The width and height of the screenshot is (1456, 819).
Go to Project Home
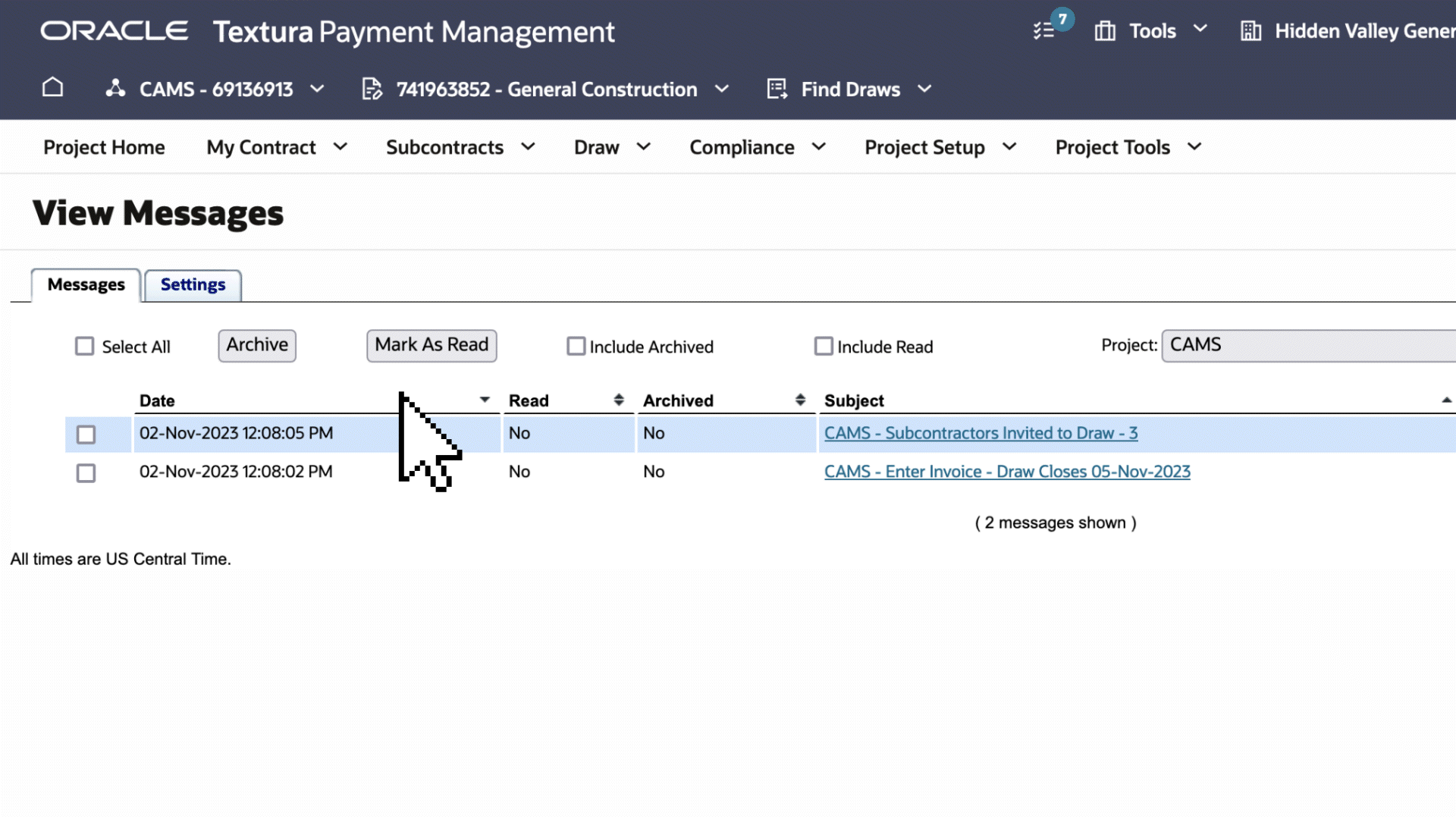point(104,147)
